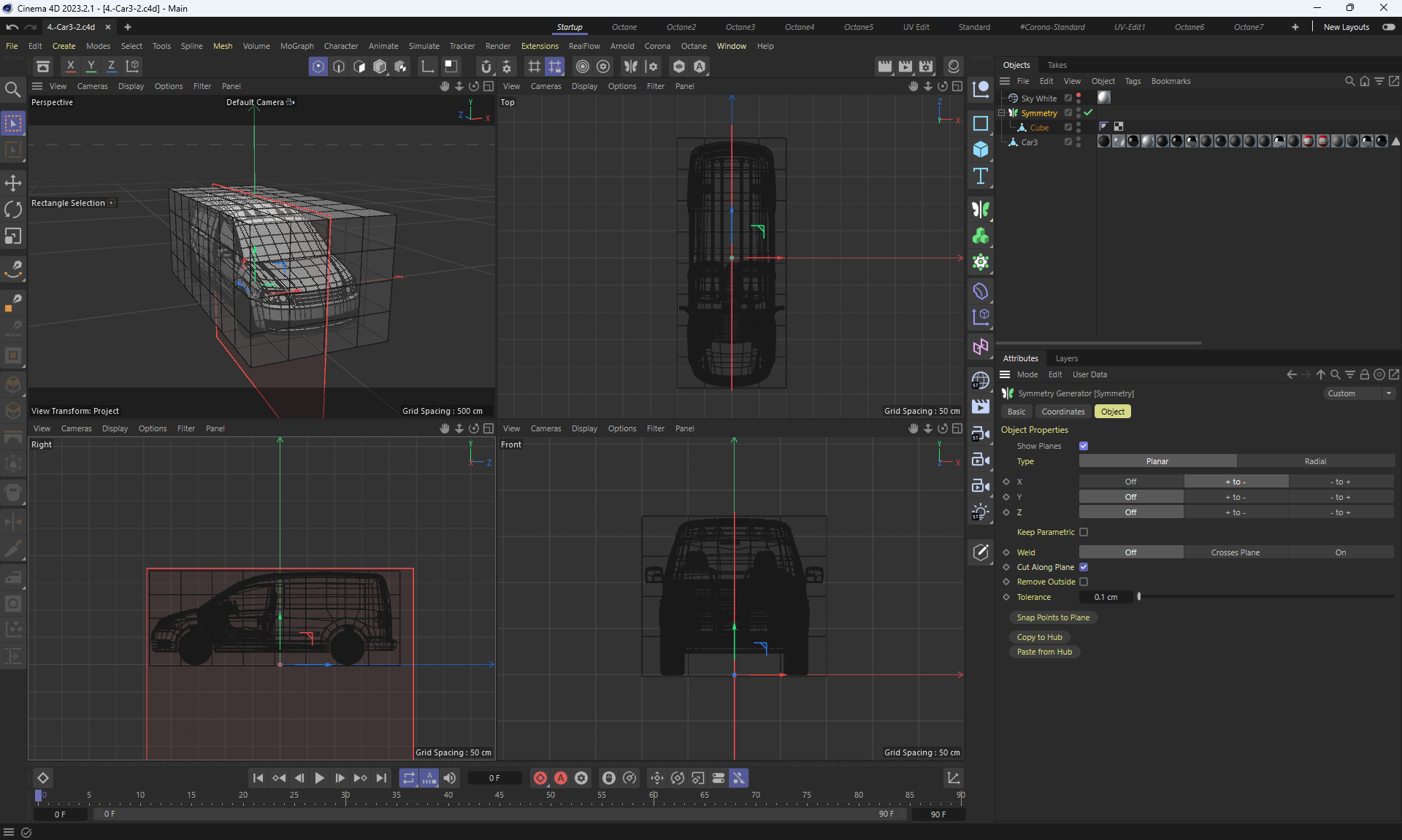
Task: Open the MoGraph menu
Action: tap(296, 46)
